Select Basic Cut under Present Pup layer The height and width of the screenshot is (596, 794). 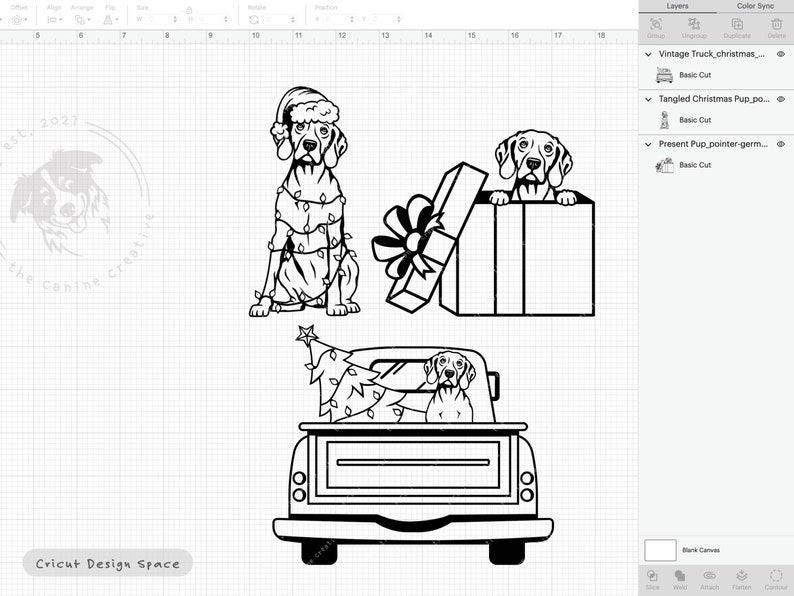tap(695, 165)
